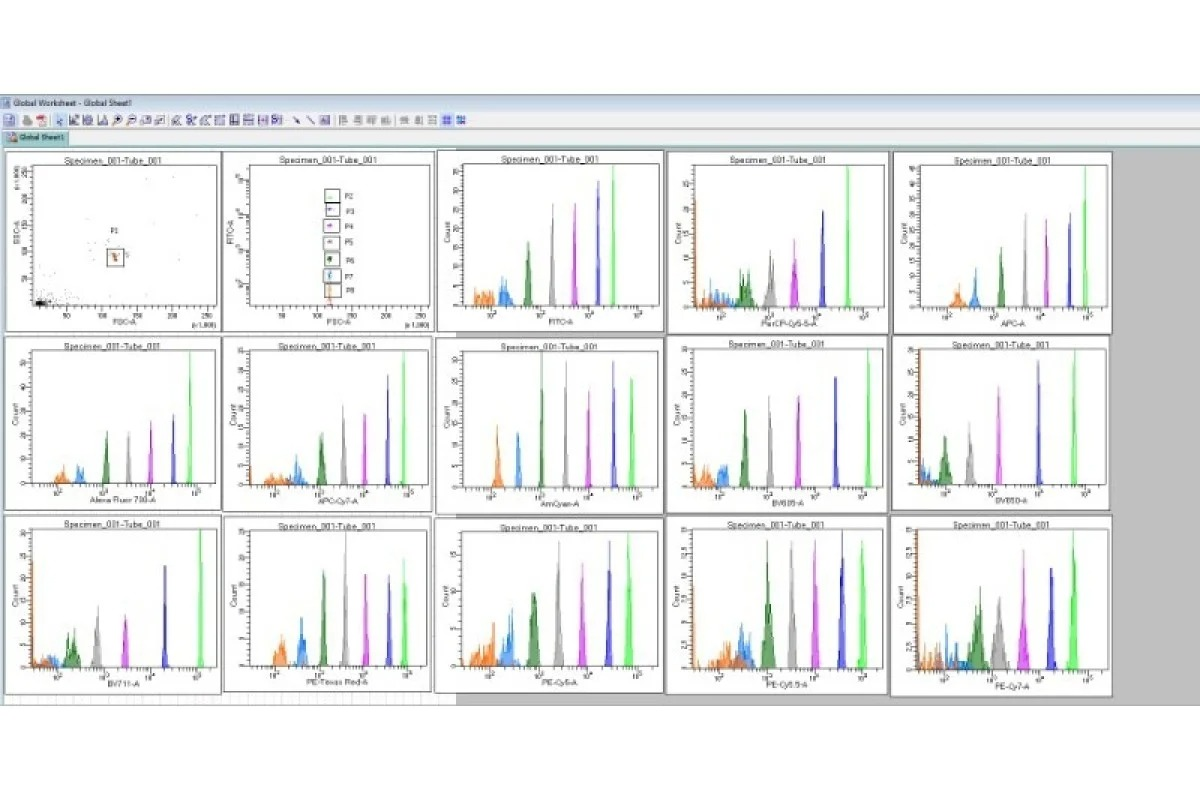
Task: Select the arrow pointer selection tool
Action: [x=60, y=120]
